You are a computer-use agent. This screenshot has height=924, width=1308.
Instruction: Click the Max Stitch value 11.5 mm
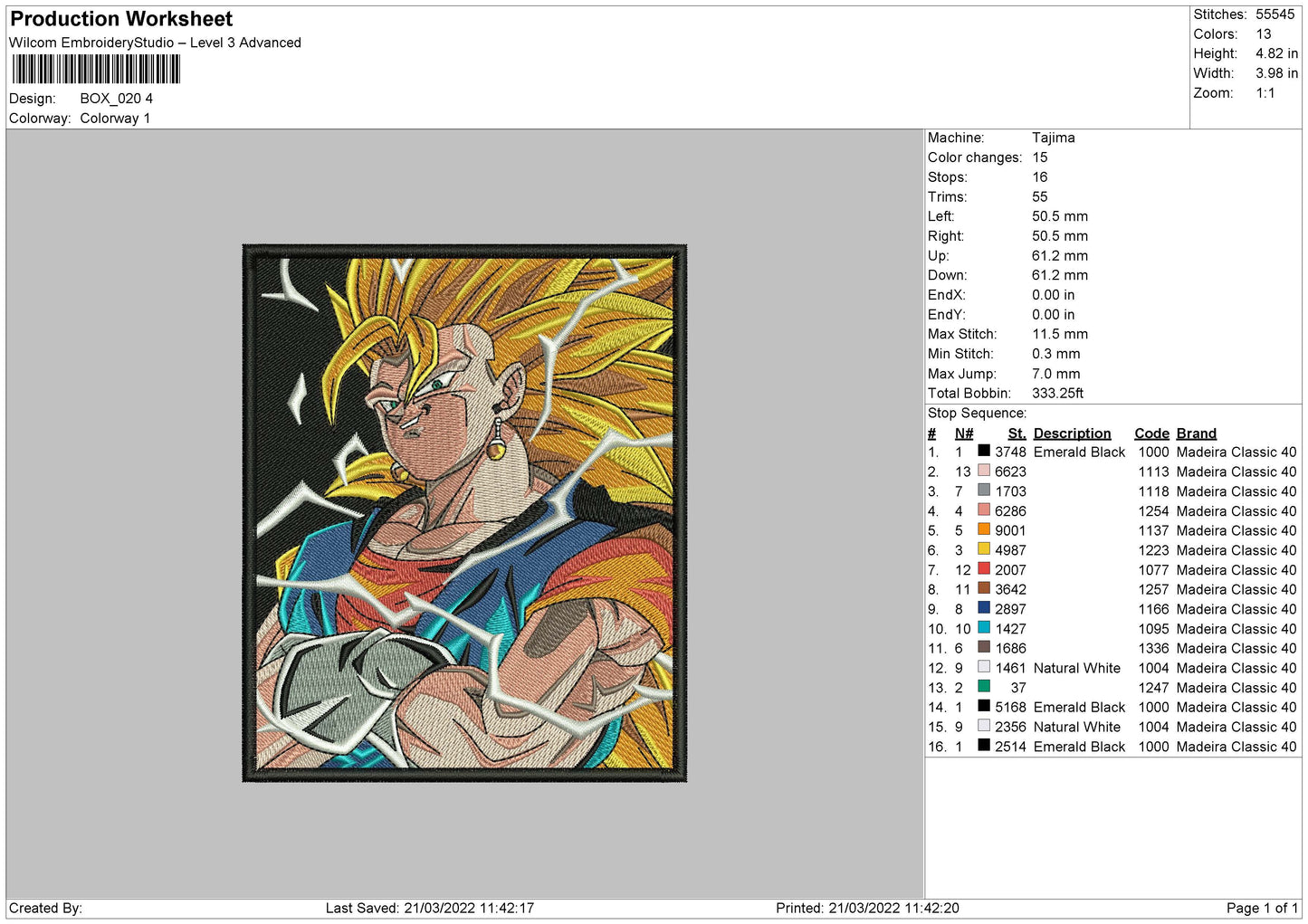pos(1060,334)
